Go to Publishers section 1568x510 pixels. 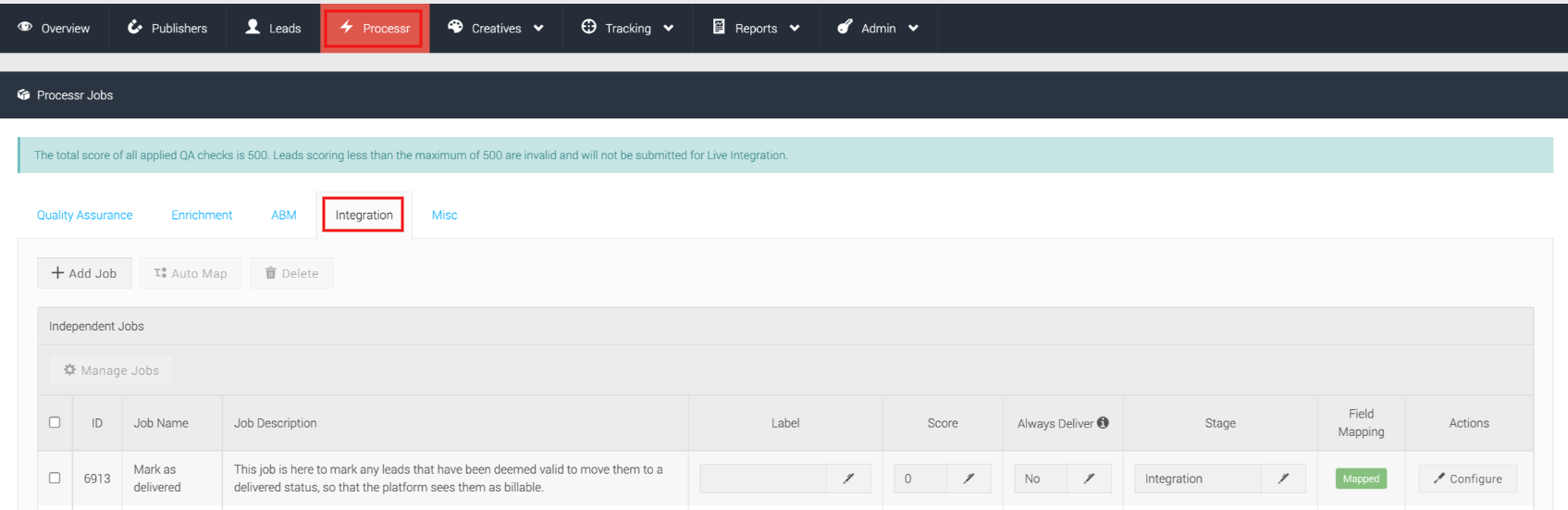[167, 28]
